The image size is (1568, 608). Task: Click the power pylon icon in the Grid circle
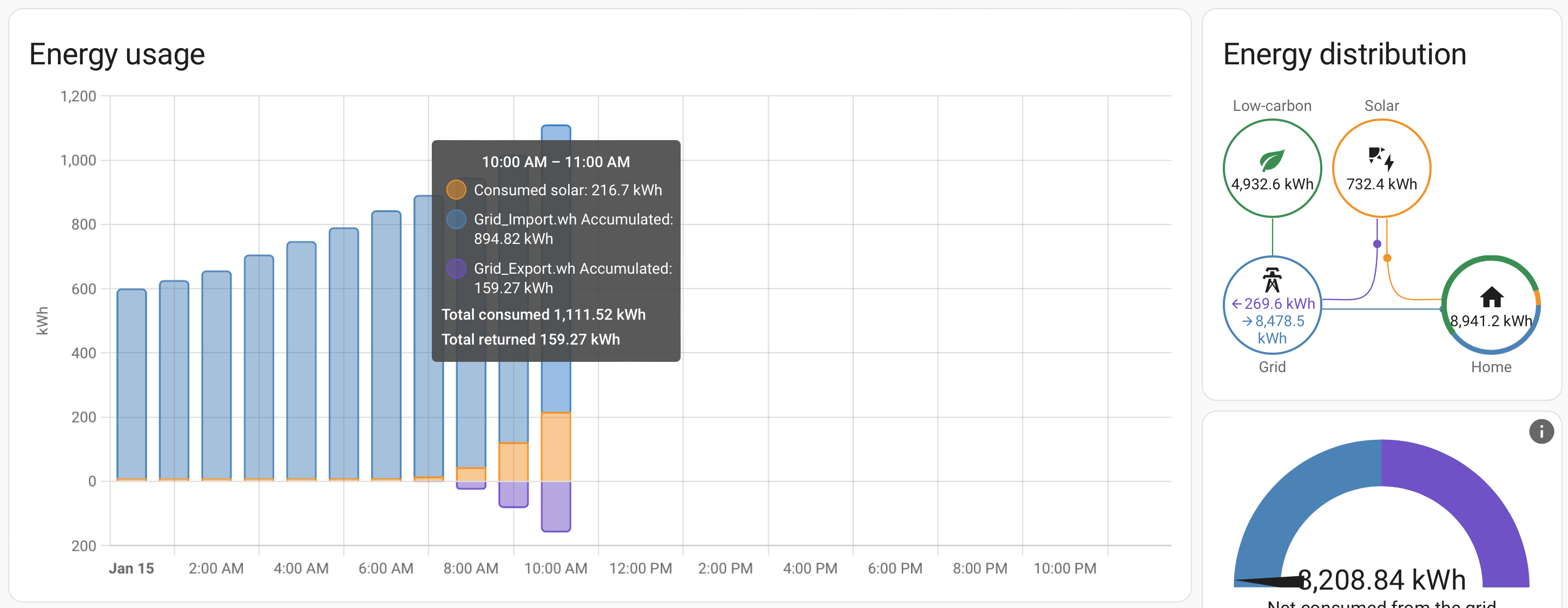(x=1272, y=279)
